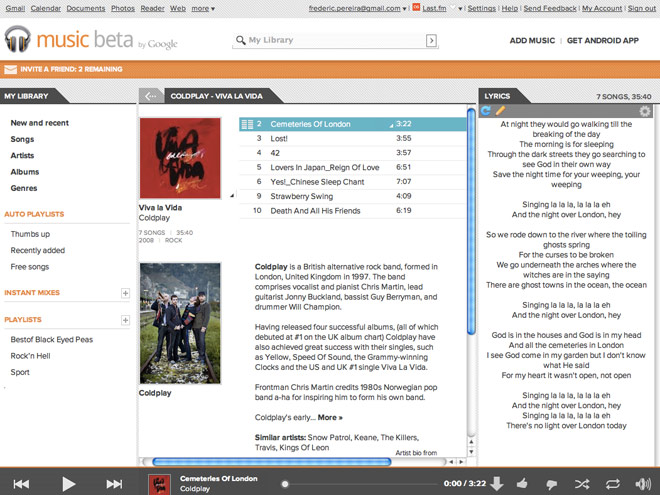Viewport: 660px width, 495px height.
Task: Give the song a thumbs down
Action: (x=551, y=484)
